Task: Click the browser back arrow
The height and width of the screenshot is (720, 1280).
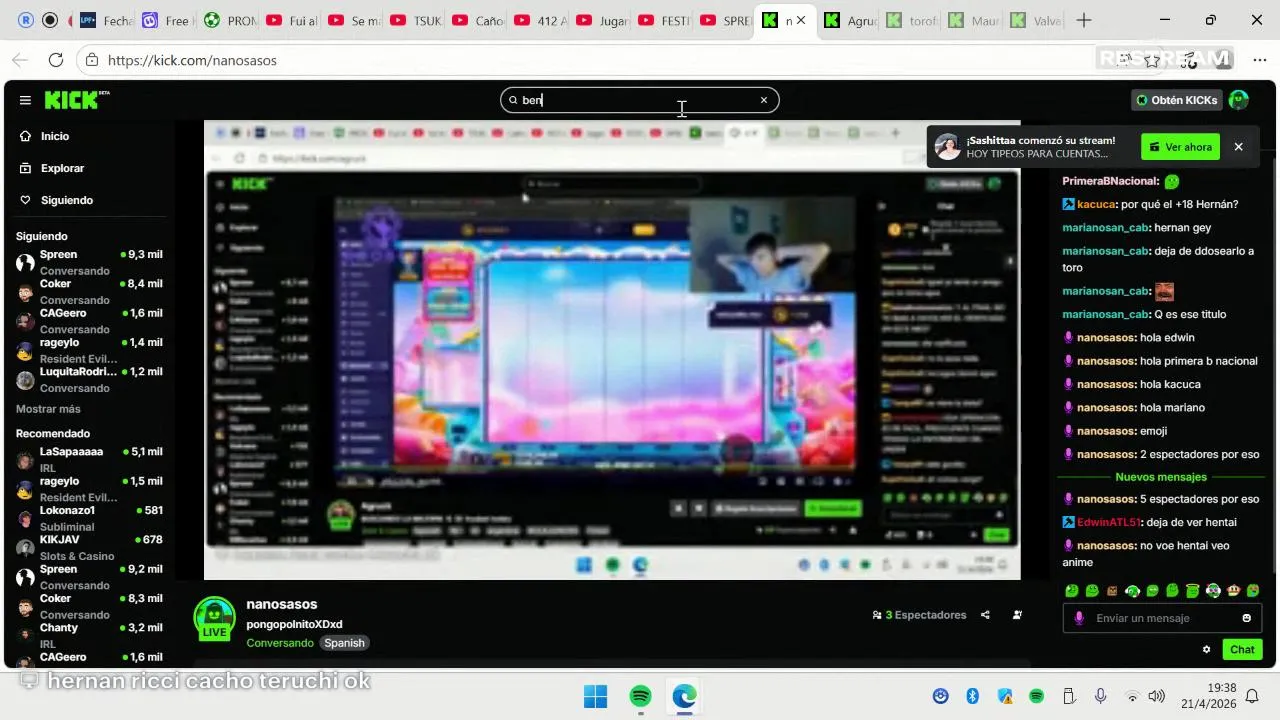Action: pyautogui.click(x=18, y=60)
